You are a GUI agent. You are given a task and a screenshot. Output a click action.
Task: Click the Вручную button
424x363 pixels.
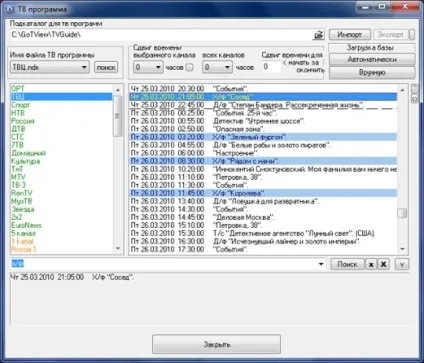coord(372,72)
